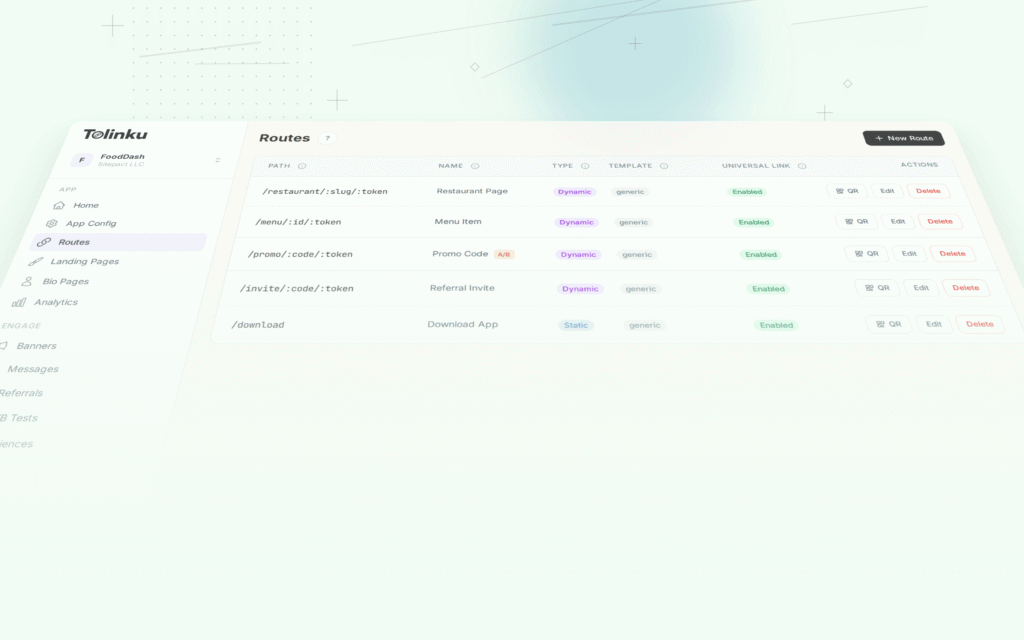The width and height of the screenshot is (1024, 640).
Task: Click the Home house icon in sidebar
Action: [59, 205]
